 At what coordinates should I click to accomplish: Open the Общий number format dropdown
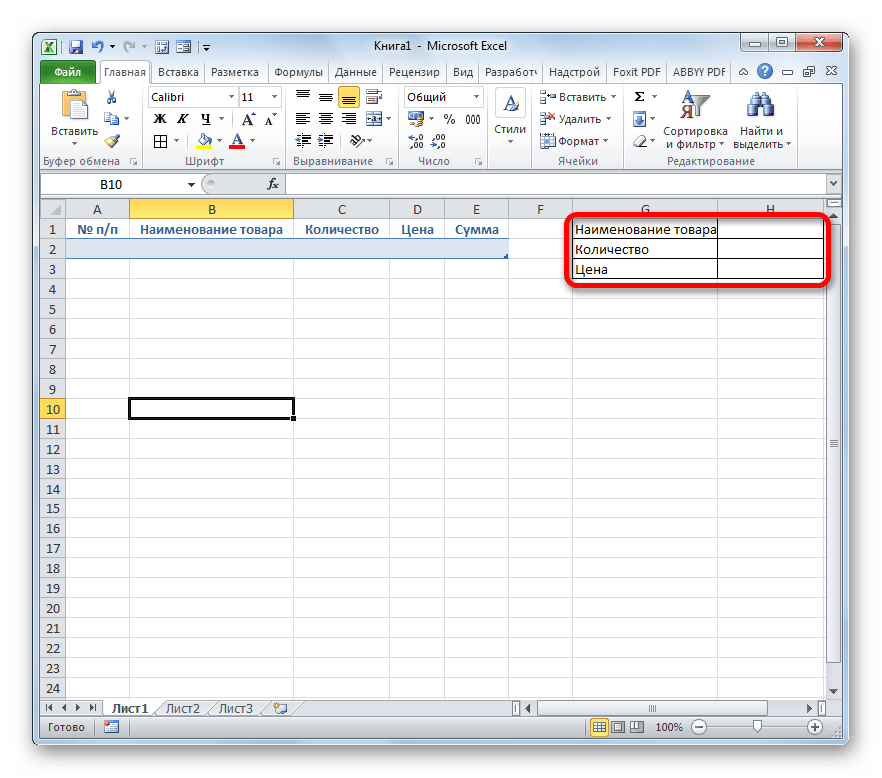[x=476, y=97]
